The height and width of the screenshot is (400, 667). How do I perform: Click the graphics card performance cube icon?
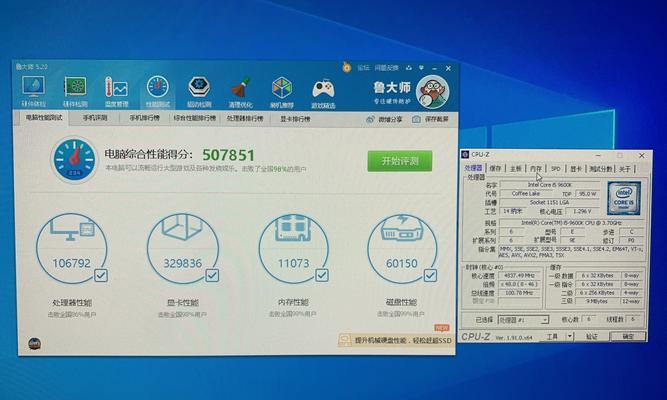tap(182, 226)
